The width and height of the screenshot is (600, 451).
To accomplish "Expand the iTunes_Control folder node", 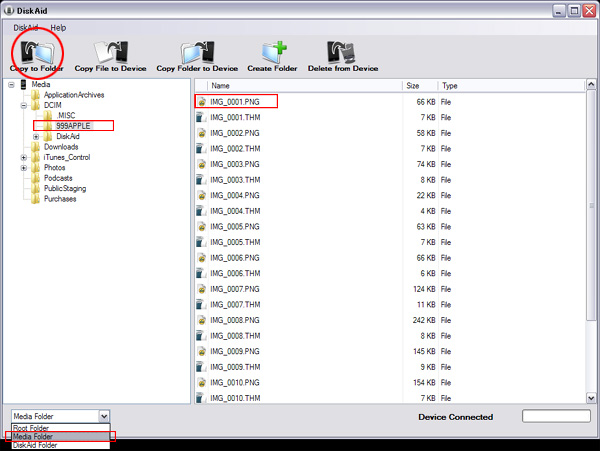I will [24, 157].
